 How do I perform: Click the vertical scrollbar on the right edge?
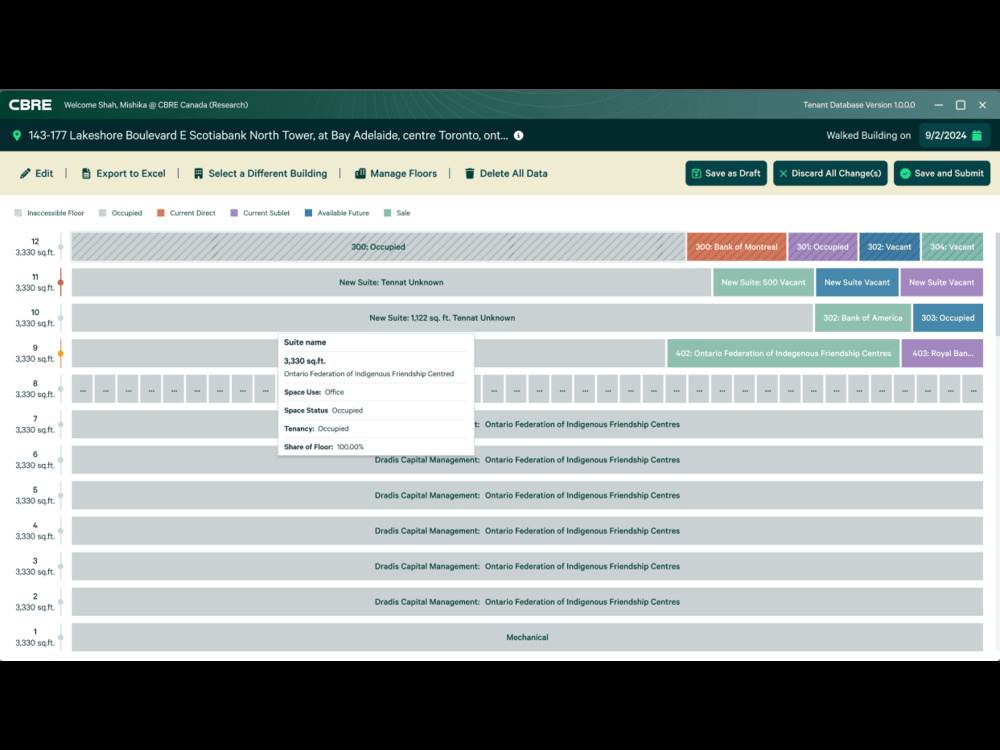[x=997, y=284]
